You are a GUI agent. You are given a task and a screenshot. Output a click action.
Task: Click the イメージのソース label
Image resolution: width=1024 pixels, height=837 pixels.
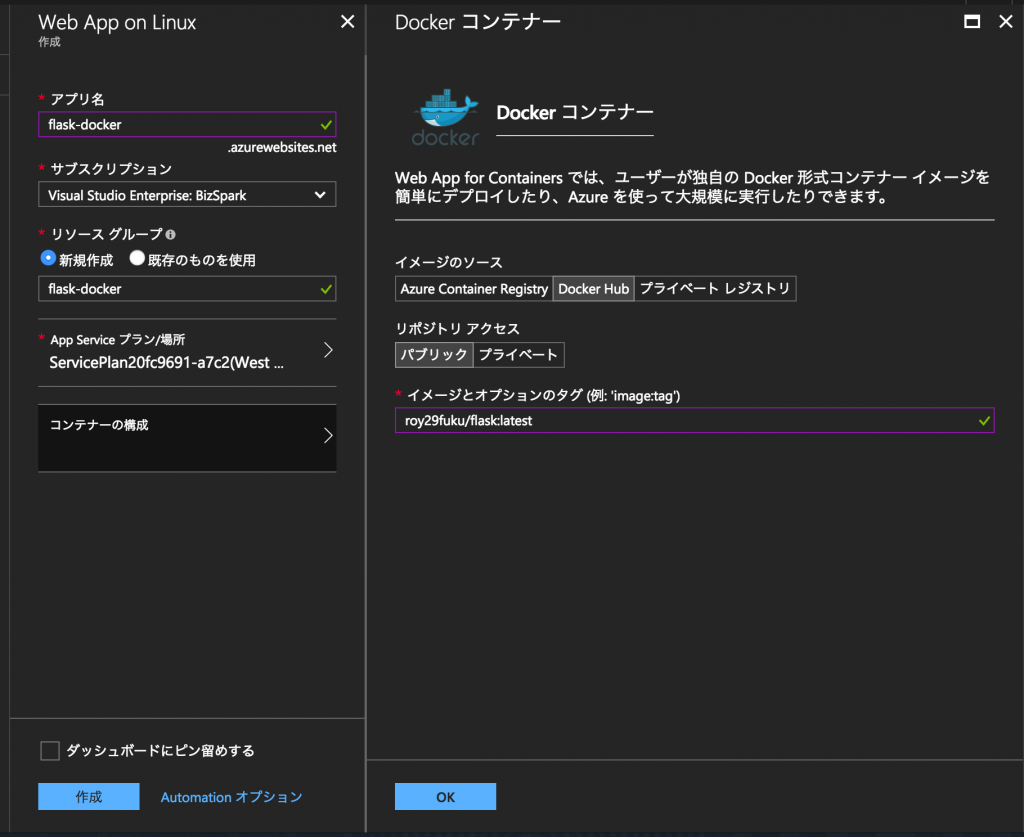(x=449, y=262)
